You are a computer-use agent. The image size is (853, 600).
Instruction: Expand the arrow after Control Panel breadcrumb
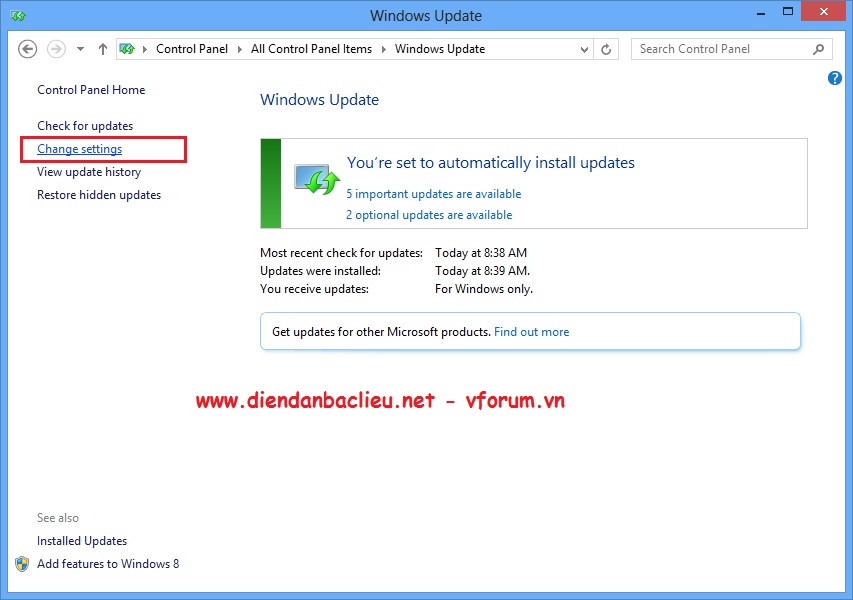(239, 49)
